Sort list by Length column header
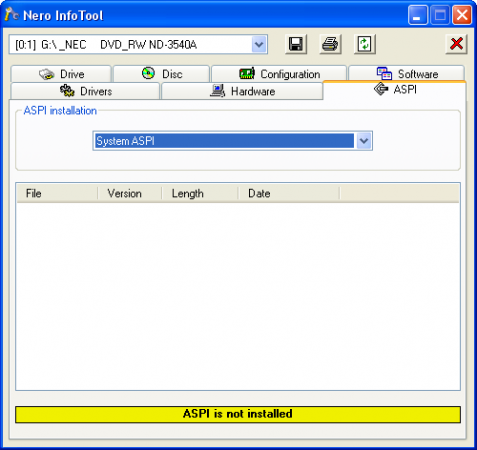Image resolution: width=477 pixels, height=450 pixels. tap(200, 193)
